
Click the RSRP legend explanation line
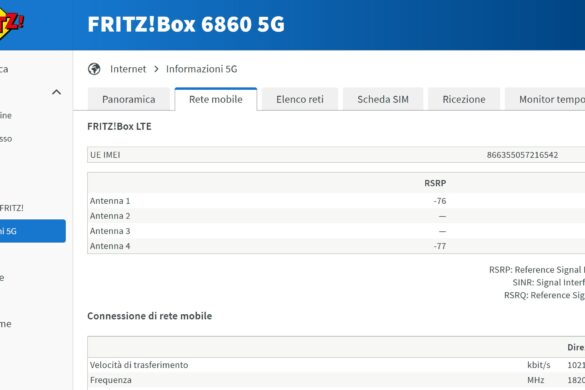click(x=537, y=270)
